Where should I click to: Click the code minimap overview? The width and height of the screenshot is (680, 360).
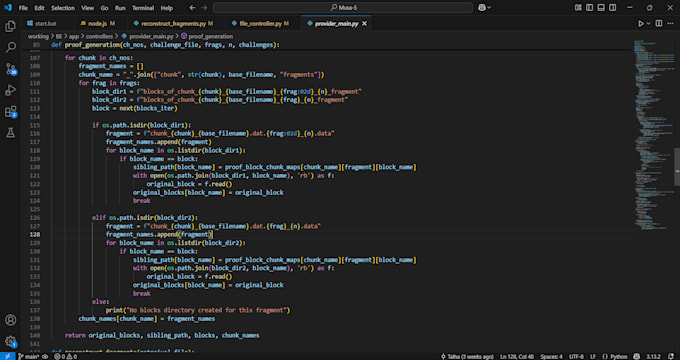653,134
